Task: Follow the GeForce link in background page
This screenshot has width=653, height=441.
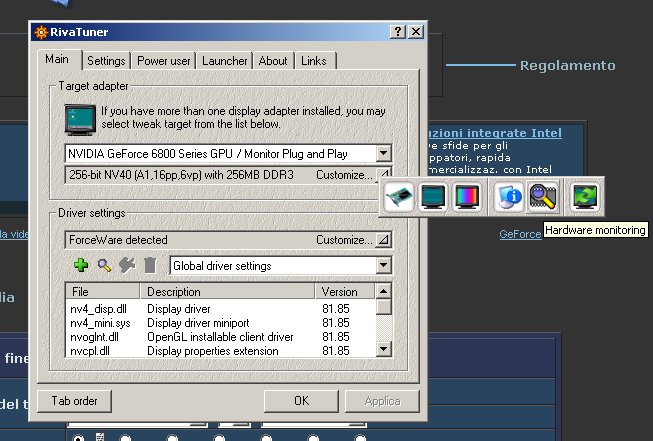Action: point(520,234)
